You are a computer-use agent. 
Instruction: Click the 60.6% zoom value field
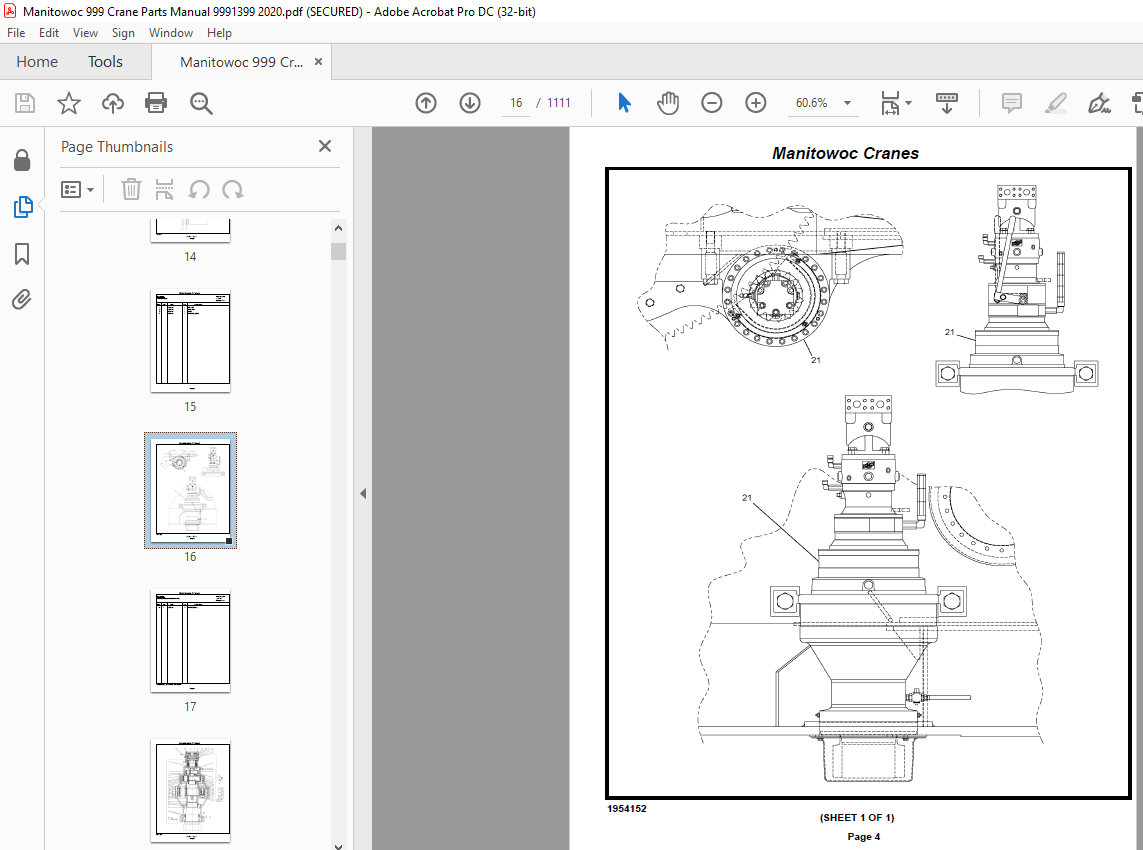pyautogui.click(x=811, y=103)
